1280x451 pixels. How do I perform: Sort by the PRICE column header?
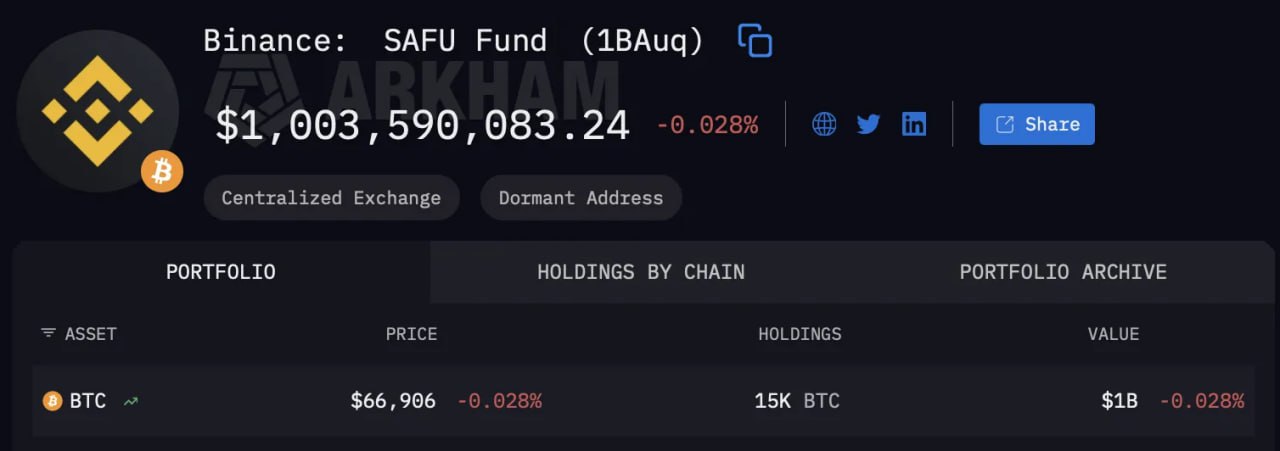tap(412, 334)
